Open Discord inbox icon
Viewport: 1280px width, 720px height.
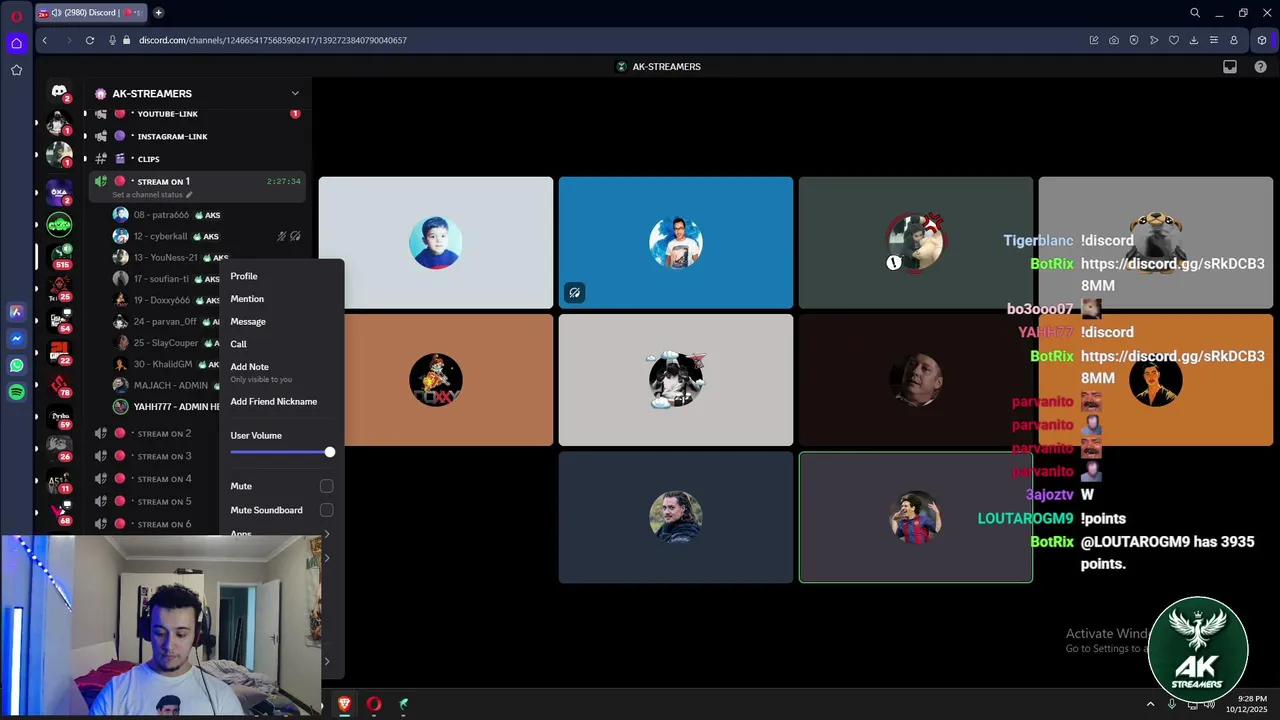[x=1230, y=67]
